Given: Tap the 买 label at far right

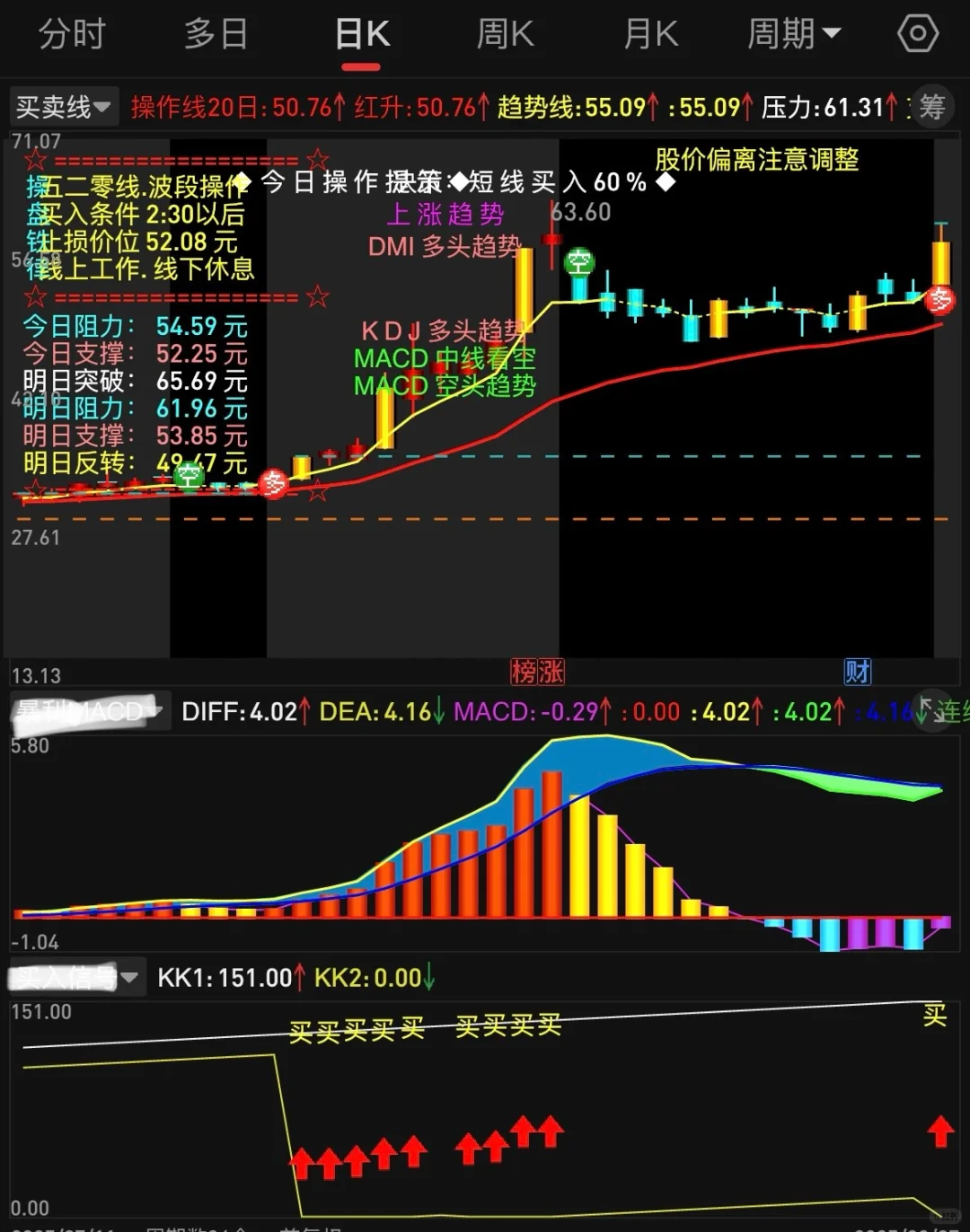Looking at the screenshot, I should coord(935,1015).
